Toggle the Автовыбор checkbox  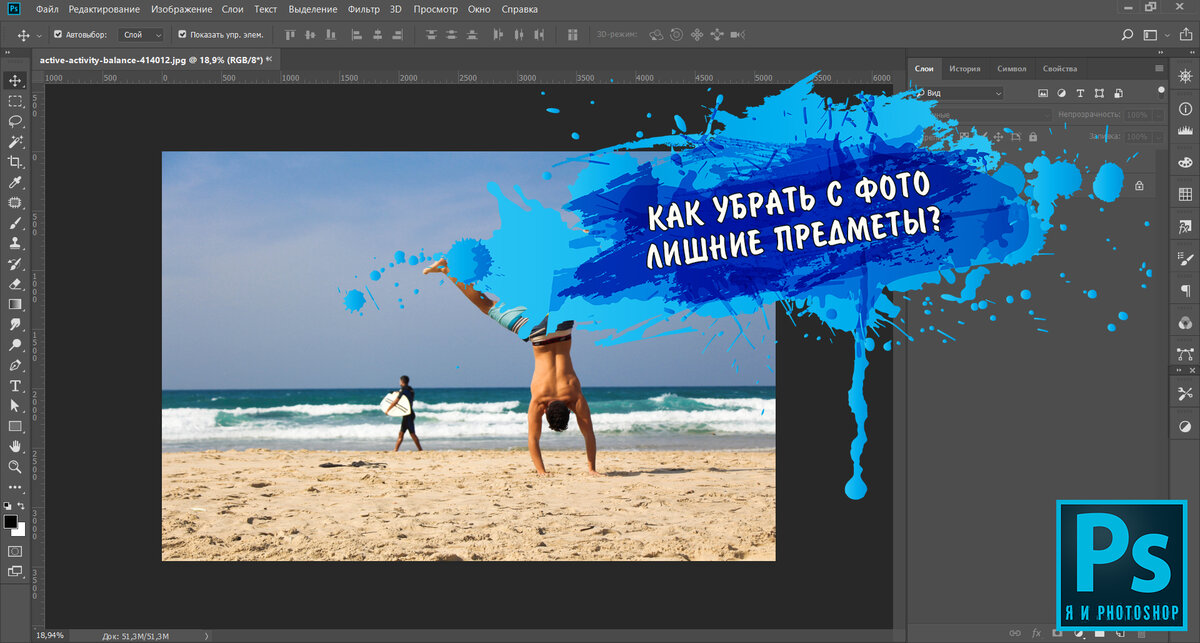click(x=58, y=34)
